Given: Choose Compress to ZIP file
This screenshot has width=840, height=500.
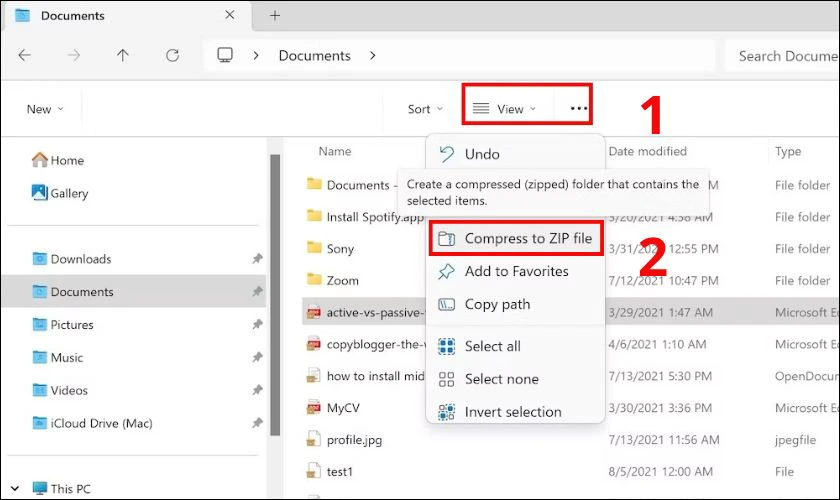Looking at the screenshot, I should pyautogui.click(x=516, y=238).
